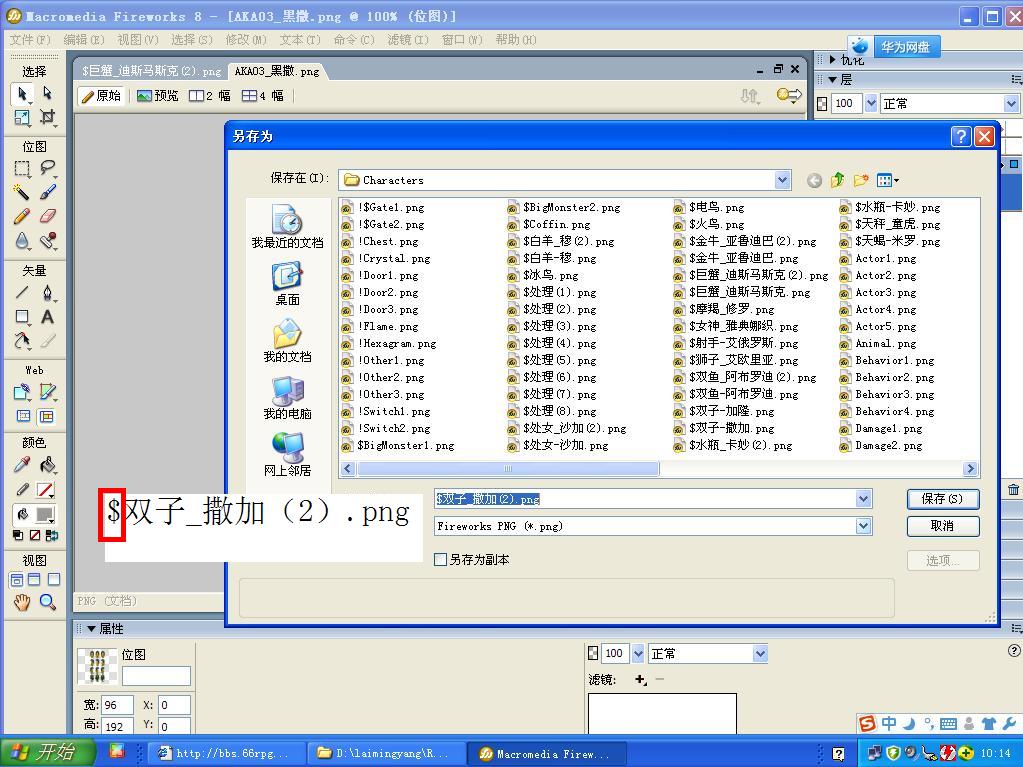1023x767 pixels.
Task: Select the Line tool
Action: point(22,292)
